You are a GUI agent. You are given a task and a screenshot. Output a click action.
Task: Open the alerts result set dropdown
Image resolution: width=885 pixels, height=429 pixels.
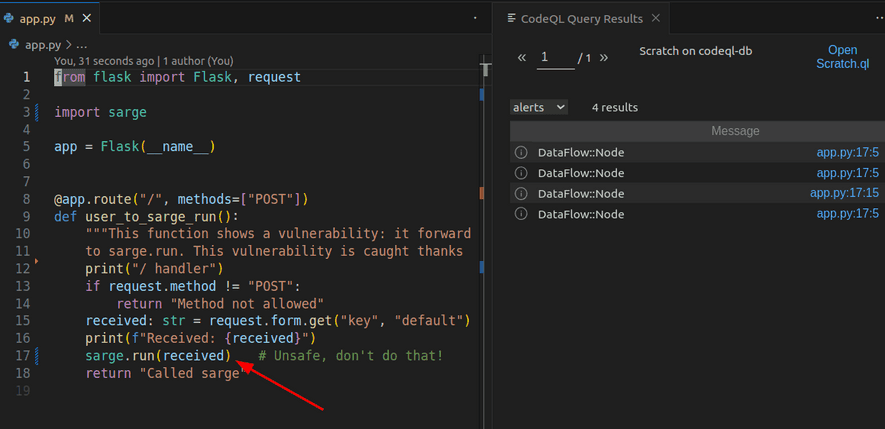tap(539, 107)
